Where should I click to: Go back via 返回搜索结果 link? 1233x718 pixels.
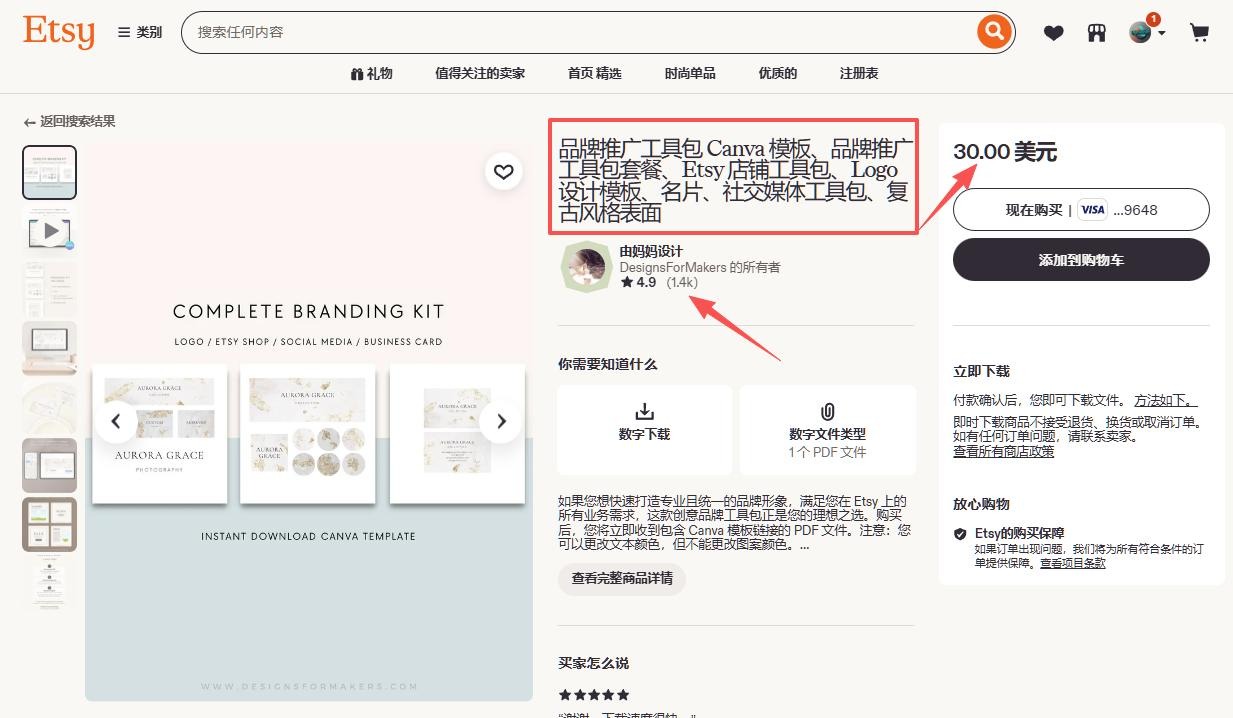[69, 121]
